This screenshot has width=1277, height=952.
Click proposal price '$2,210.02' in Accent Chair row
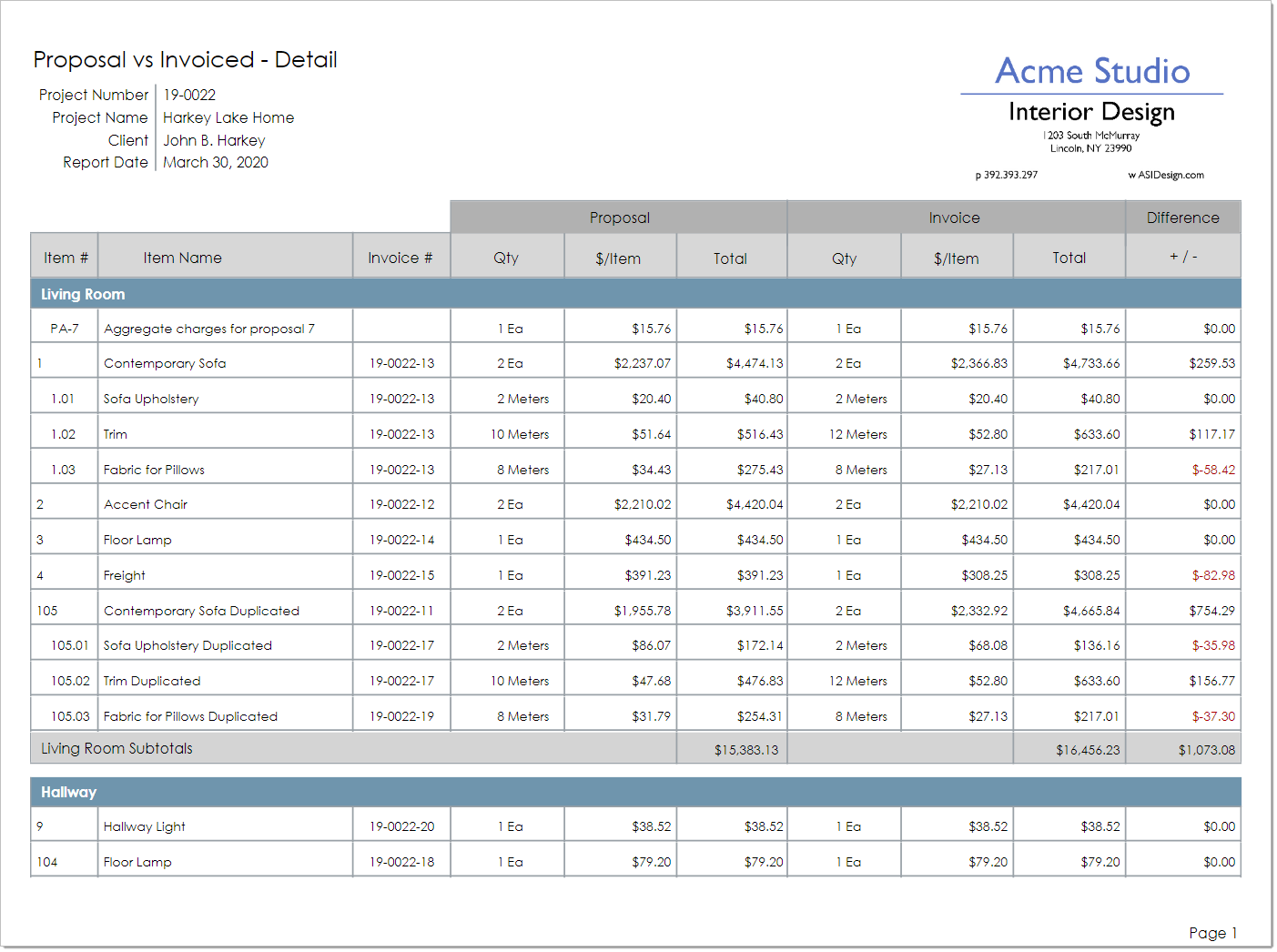tap(643, 504)
